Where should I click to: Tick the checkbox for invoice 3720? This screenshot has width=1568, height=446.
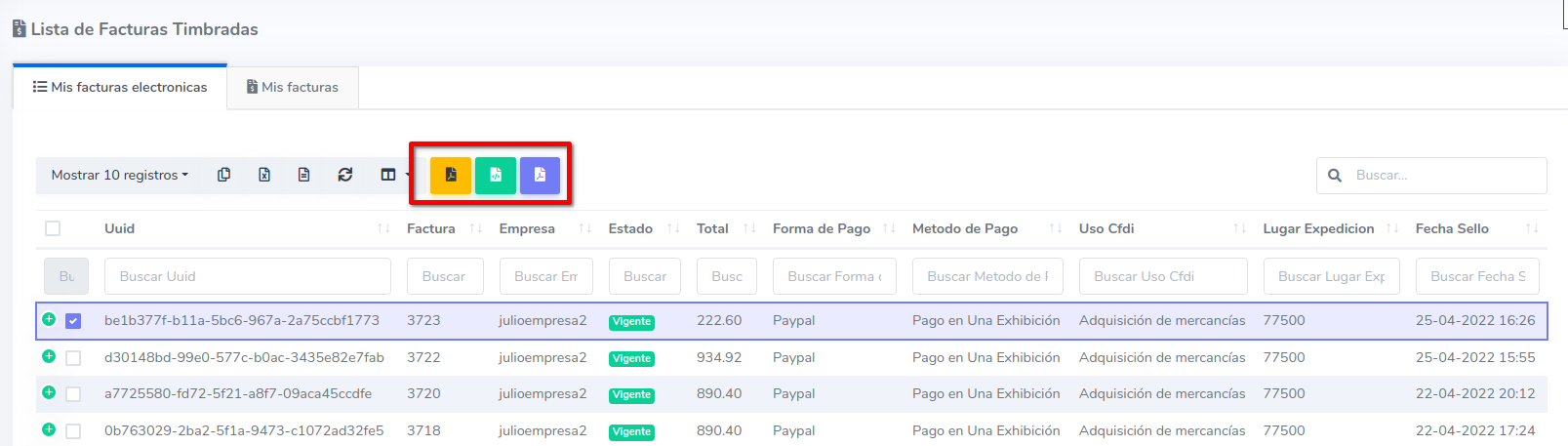[x=73, y=394]
